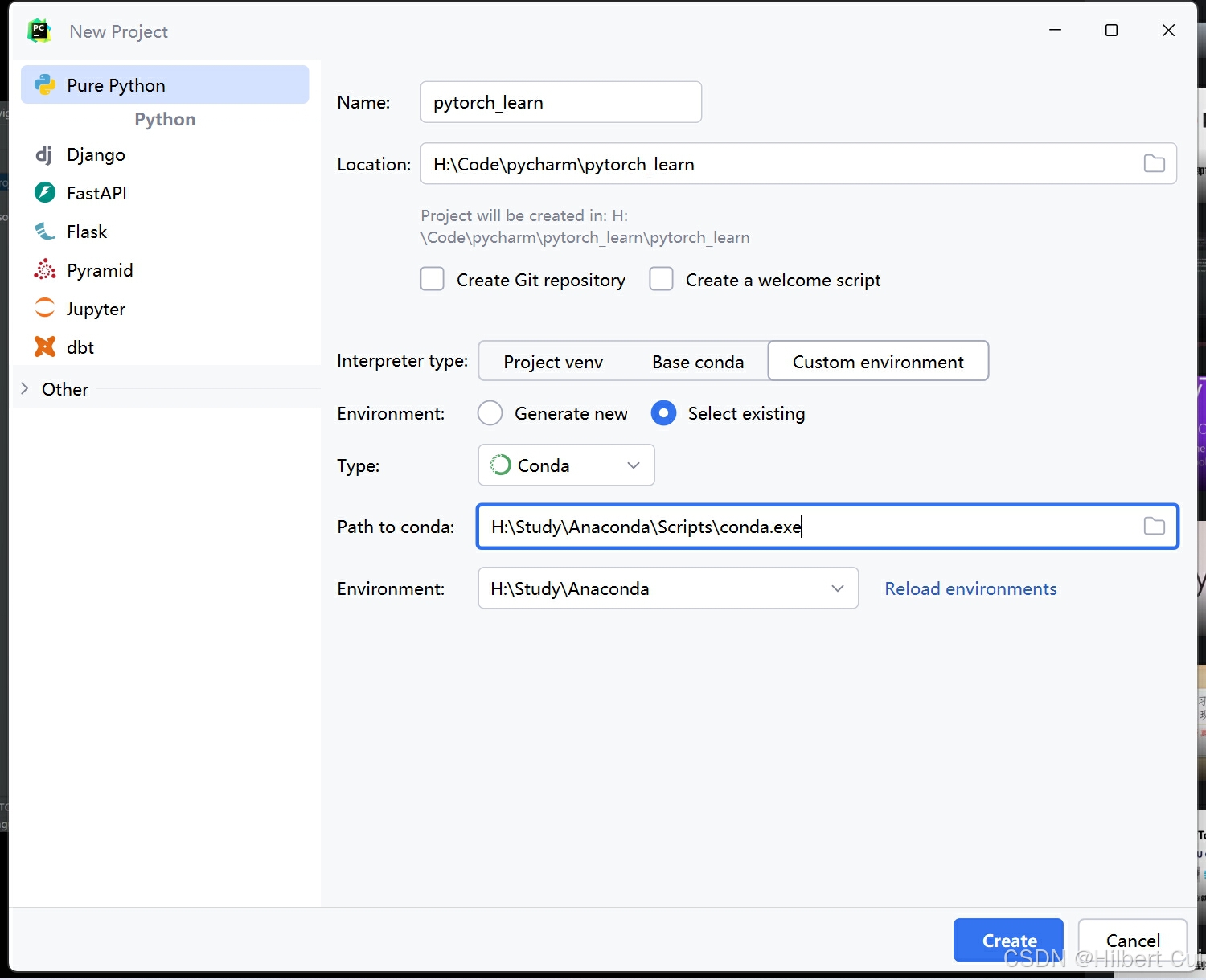Select Django project type
Image resolution: width=1206 pixels, height=980 pixels.
[x=165, y=154]
